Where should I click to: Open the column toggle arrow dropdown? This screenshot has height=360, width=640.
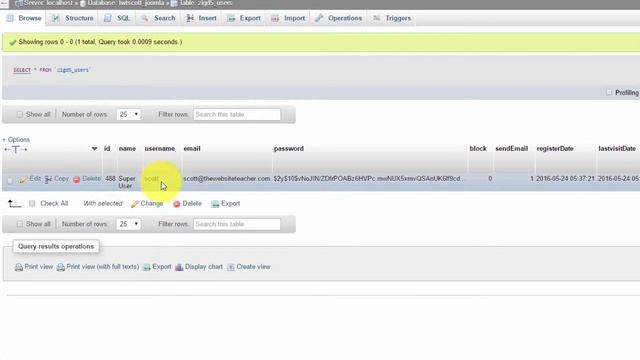point(94,149)
